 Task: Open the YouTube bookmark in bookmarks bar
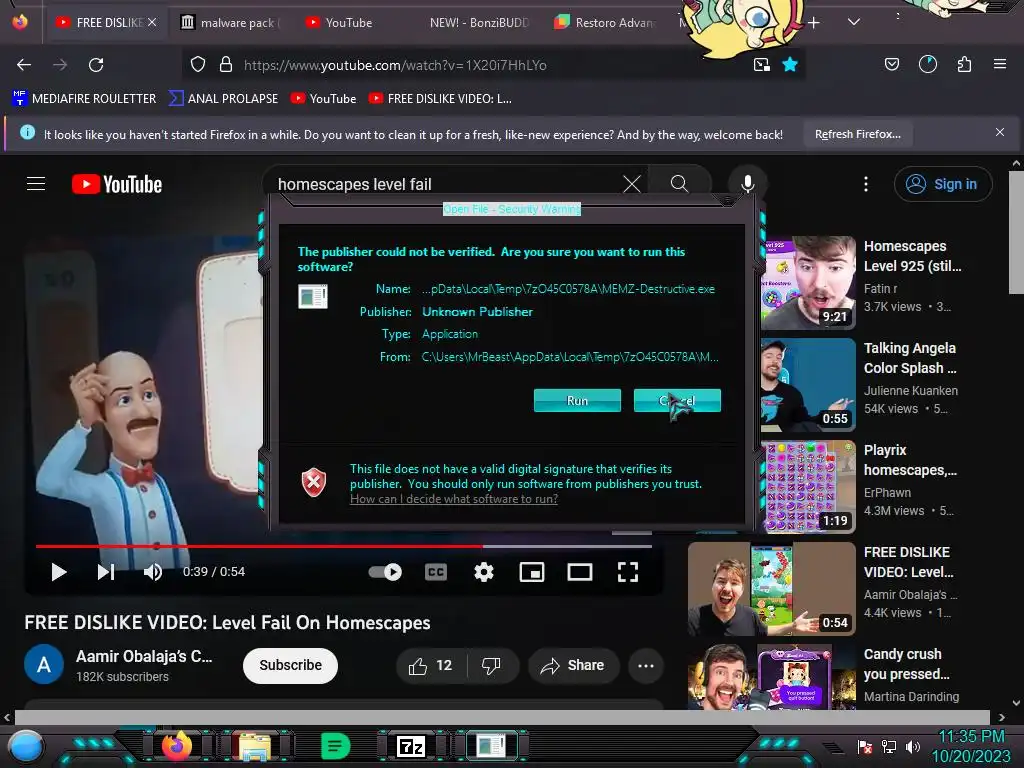point(324,99)
